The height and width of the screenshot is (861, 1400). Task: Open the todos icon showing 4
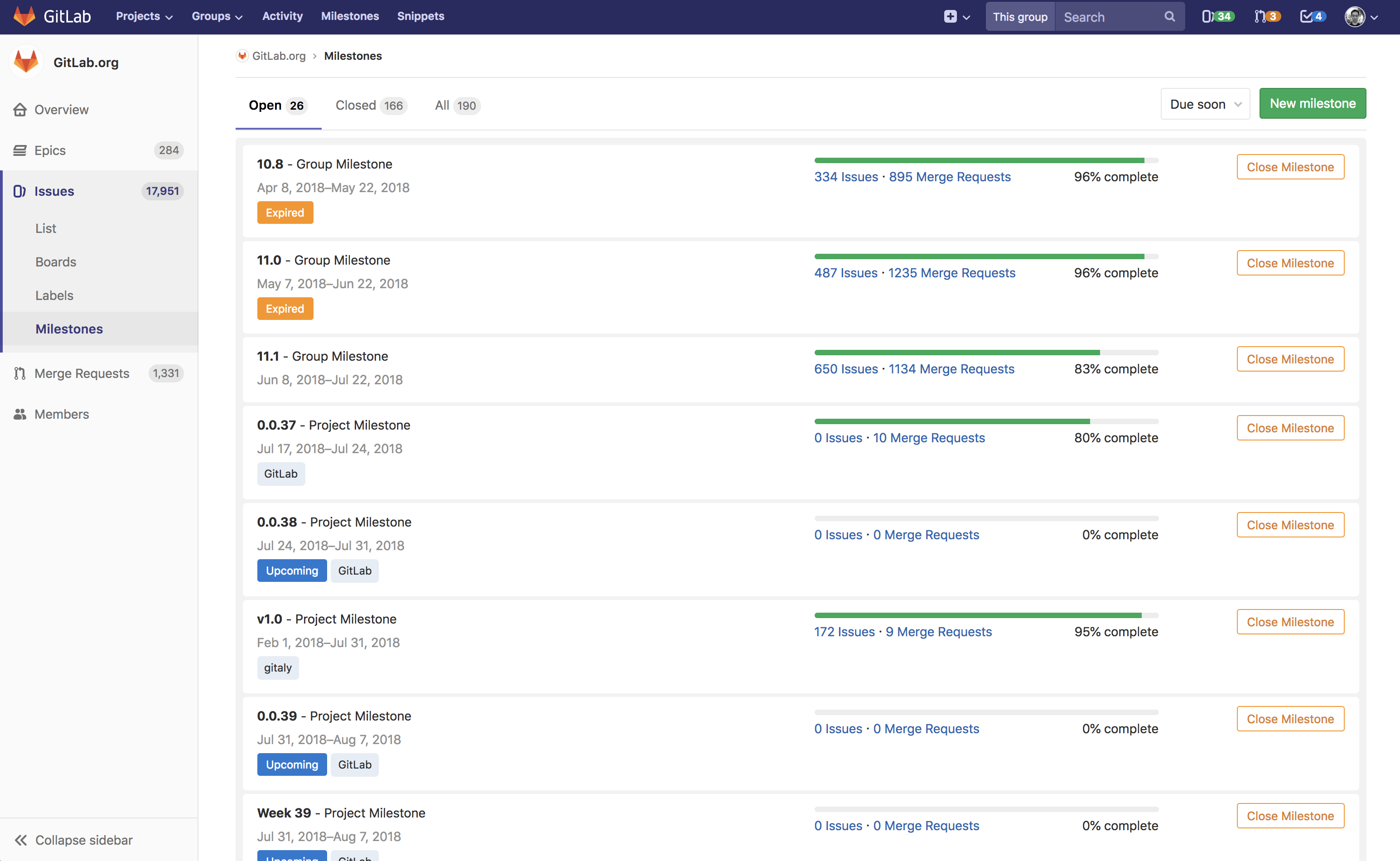pos(1312,16)
